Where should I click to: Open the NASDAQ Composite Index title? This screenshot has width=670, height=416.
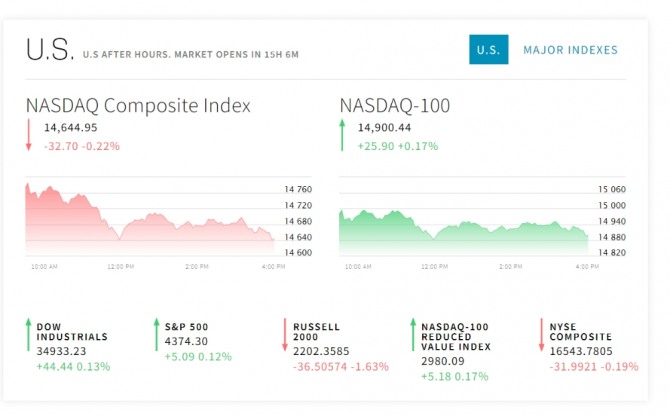[x=138, y=105]
